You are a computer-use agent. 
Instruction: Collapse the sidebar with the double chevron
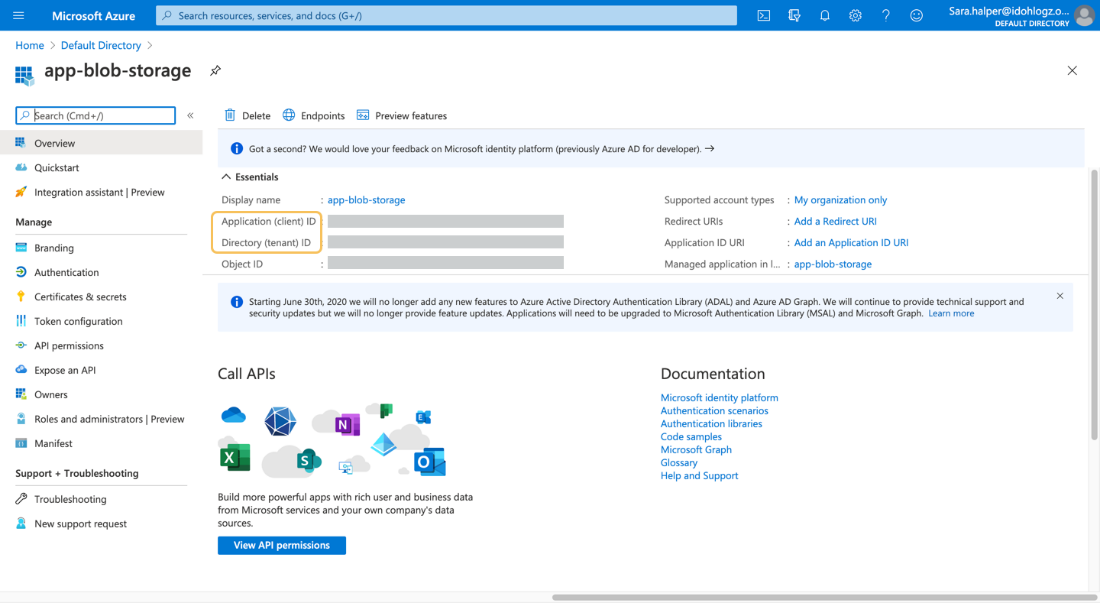pyautogui.click(x=190, y=116)
